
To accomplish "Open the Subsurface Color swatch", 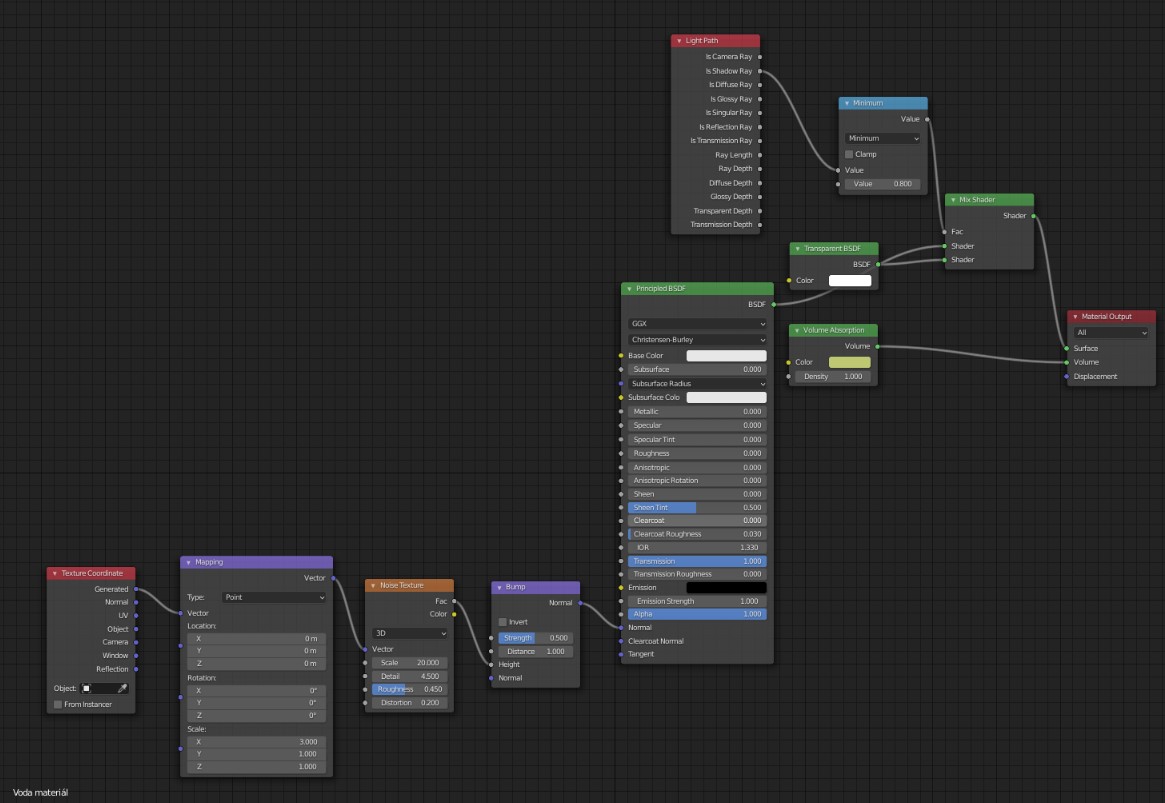I will [x=726, y=397].
